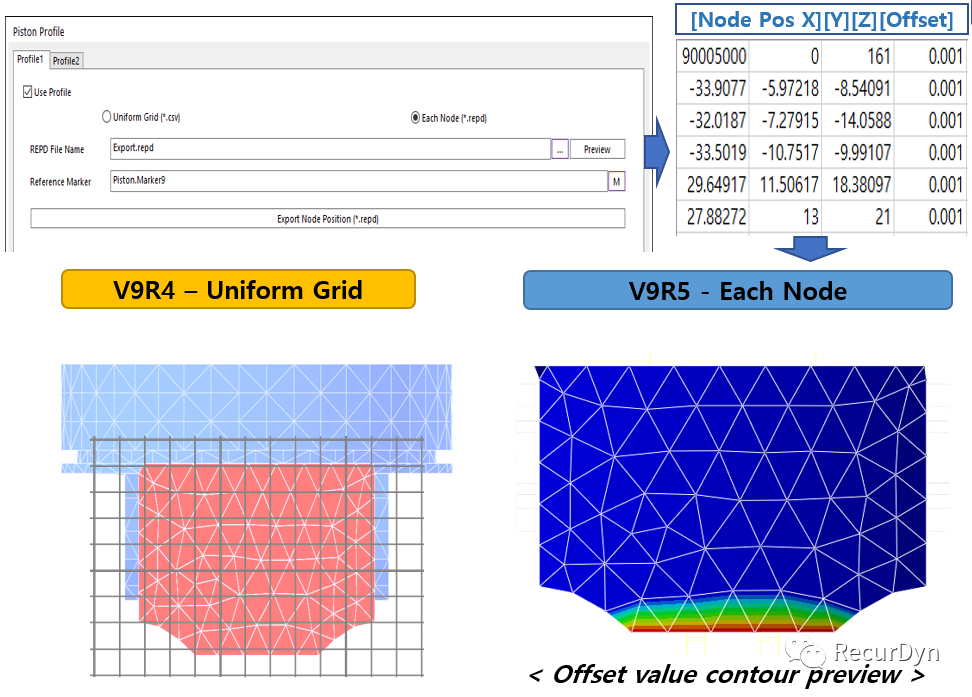Click the blue right-pointing arrow

tap(657, 151)
